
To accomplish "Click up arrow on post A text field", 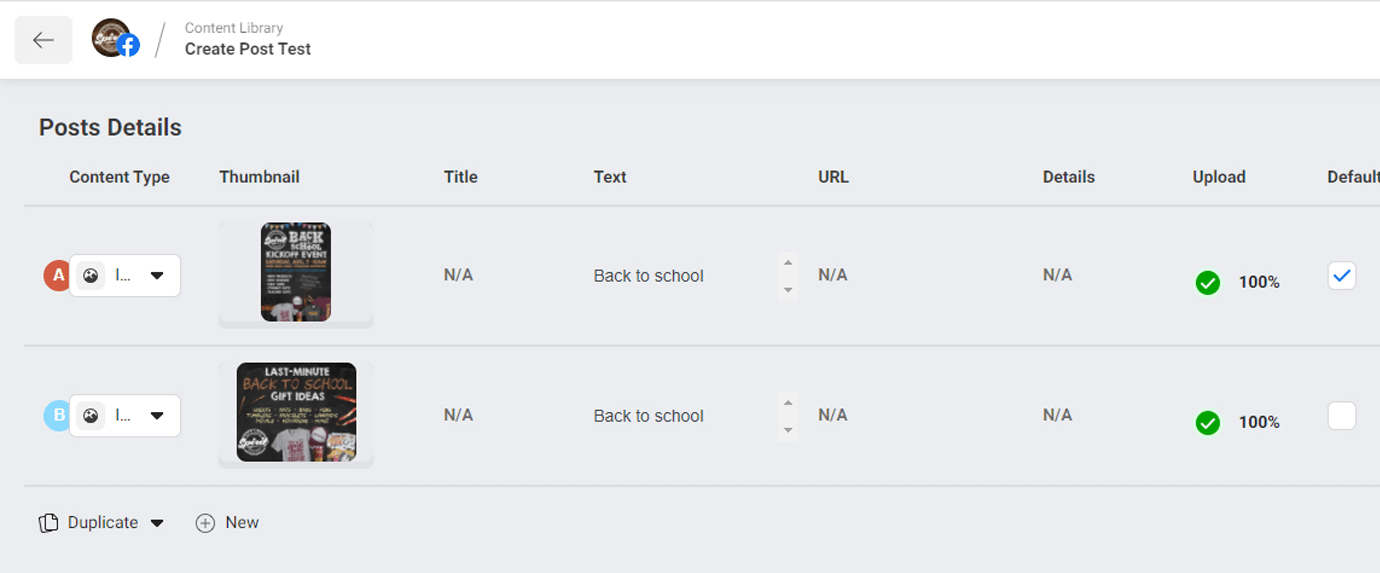I will (788, 263).
